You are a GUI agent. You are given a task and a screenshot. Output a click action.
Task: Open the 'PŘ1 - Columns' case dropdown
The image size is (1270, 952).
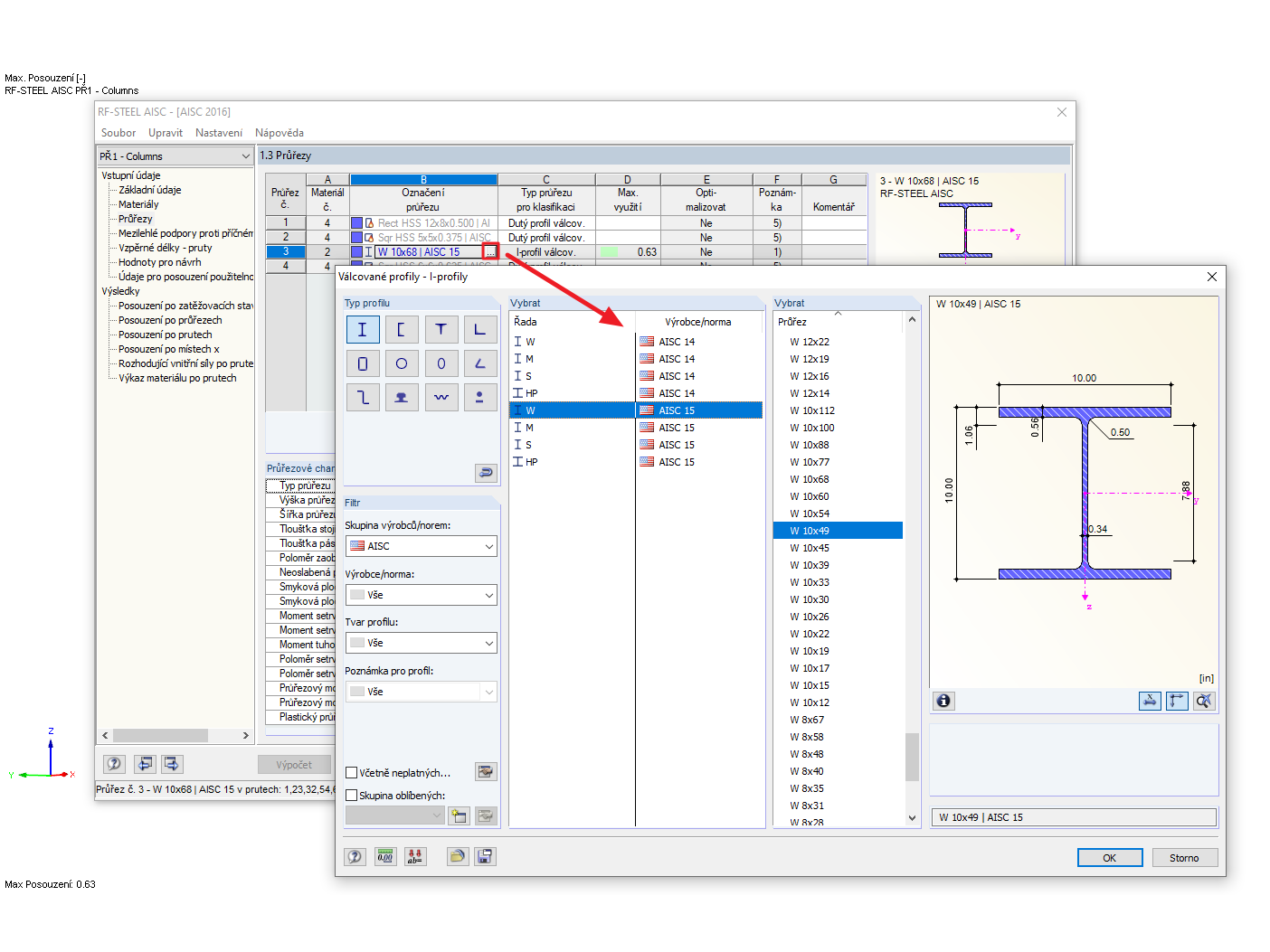[x=175, y=156]
